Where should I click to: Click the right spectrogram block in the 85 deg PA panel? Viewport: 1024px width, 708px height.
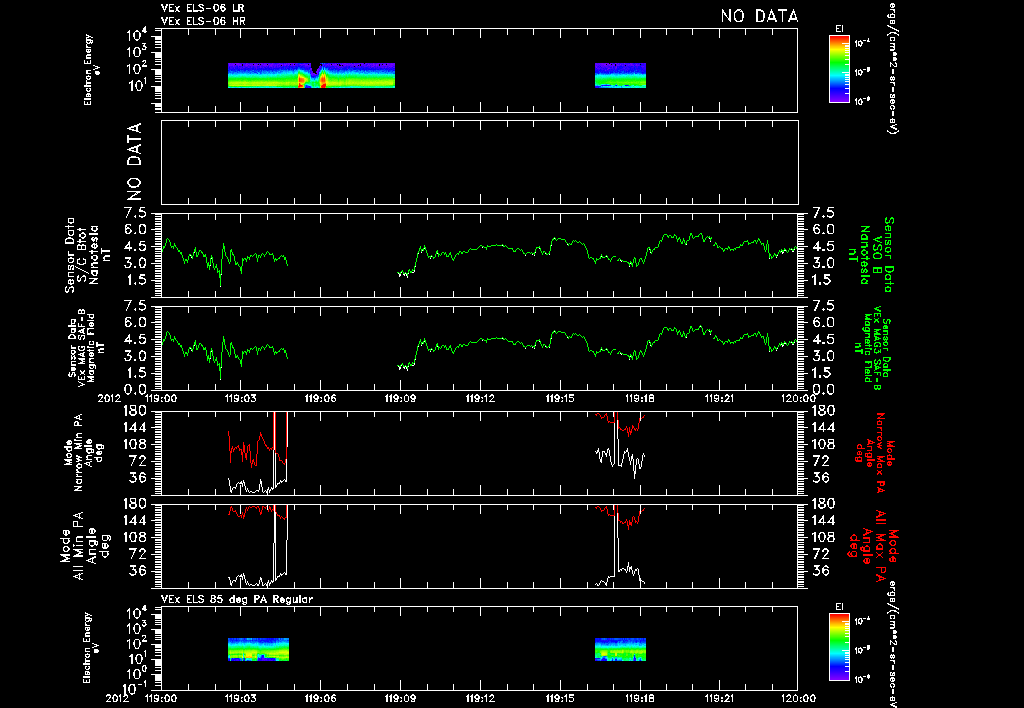(620, 649)
